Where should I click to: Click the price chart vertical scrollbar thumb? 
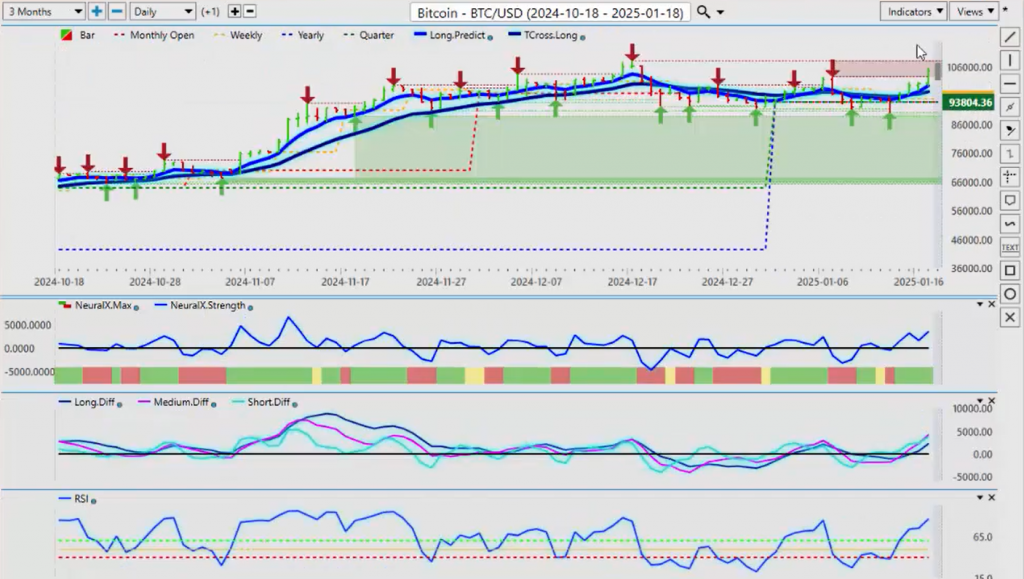coord(938,70)
